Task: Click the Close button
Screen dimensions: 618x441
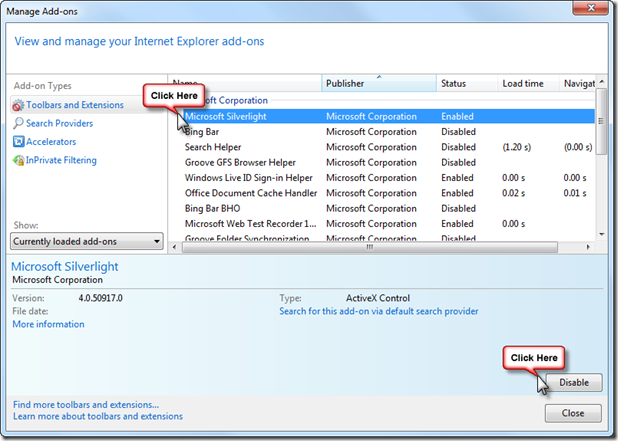Action: (573, 413)
